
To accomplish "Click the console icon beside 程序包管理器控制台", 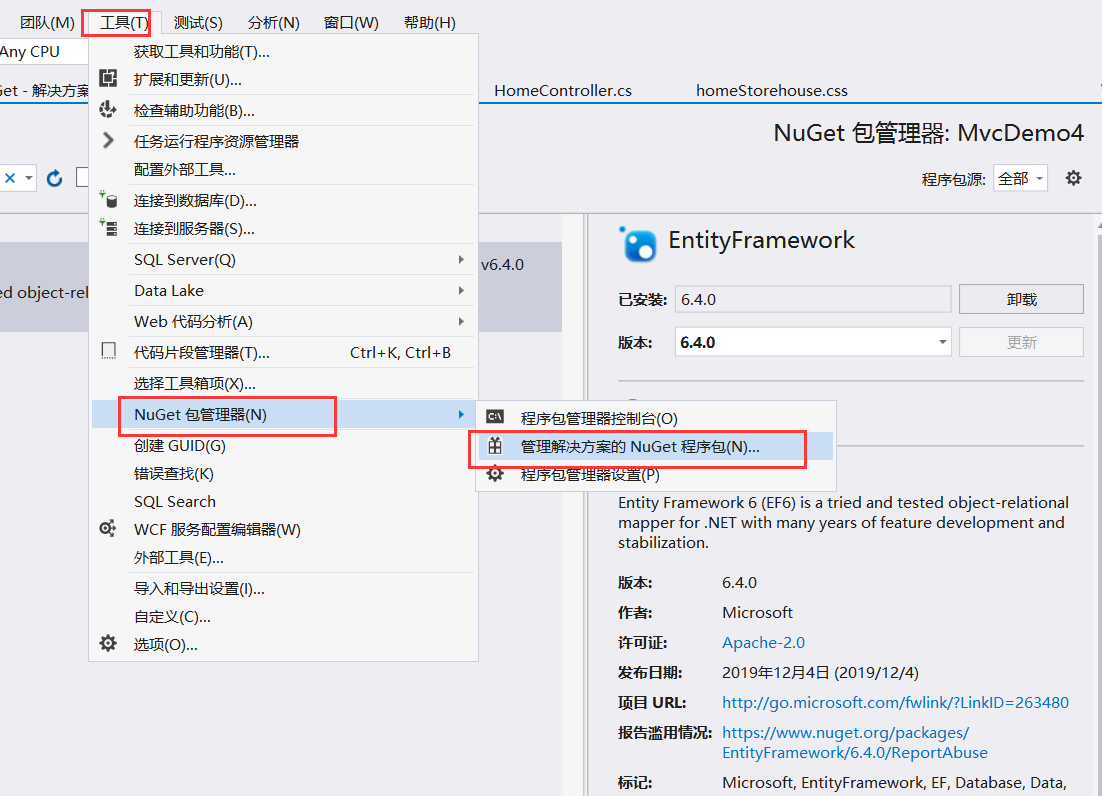I will click(495, 418).
